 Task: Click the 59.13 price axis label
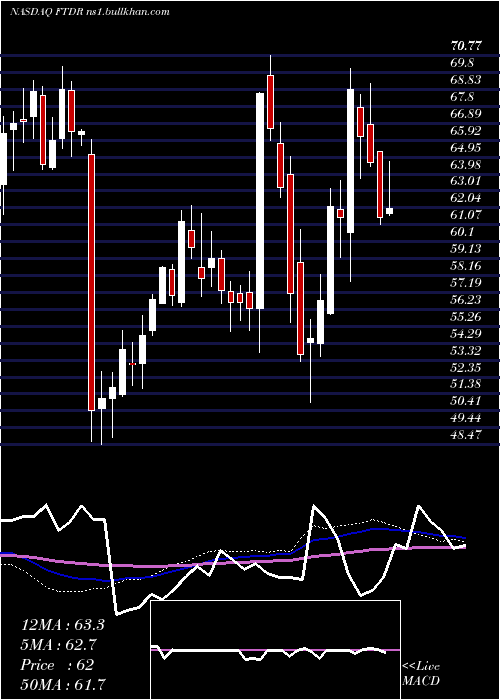point(466,249)
